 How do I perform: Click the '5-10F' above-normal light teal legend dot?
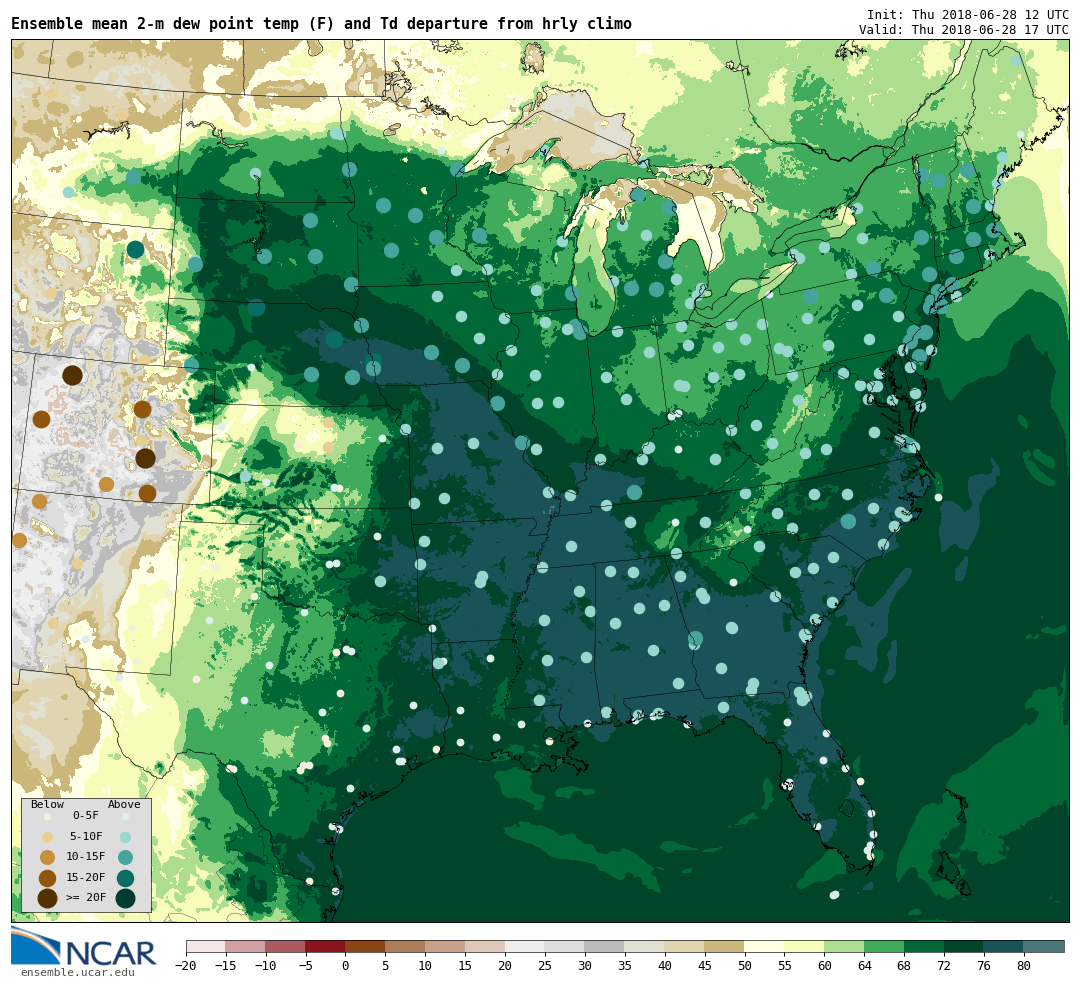[125, 837]
